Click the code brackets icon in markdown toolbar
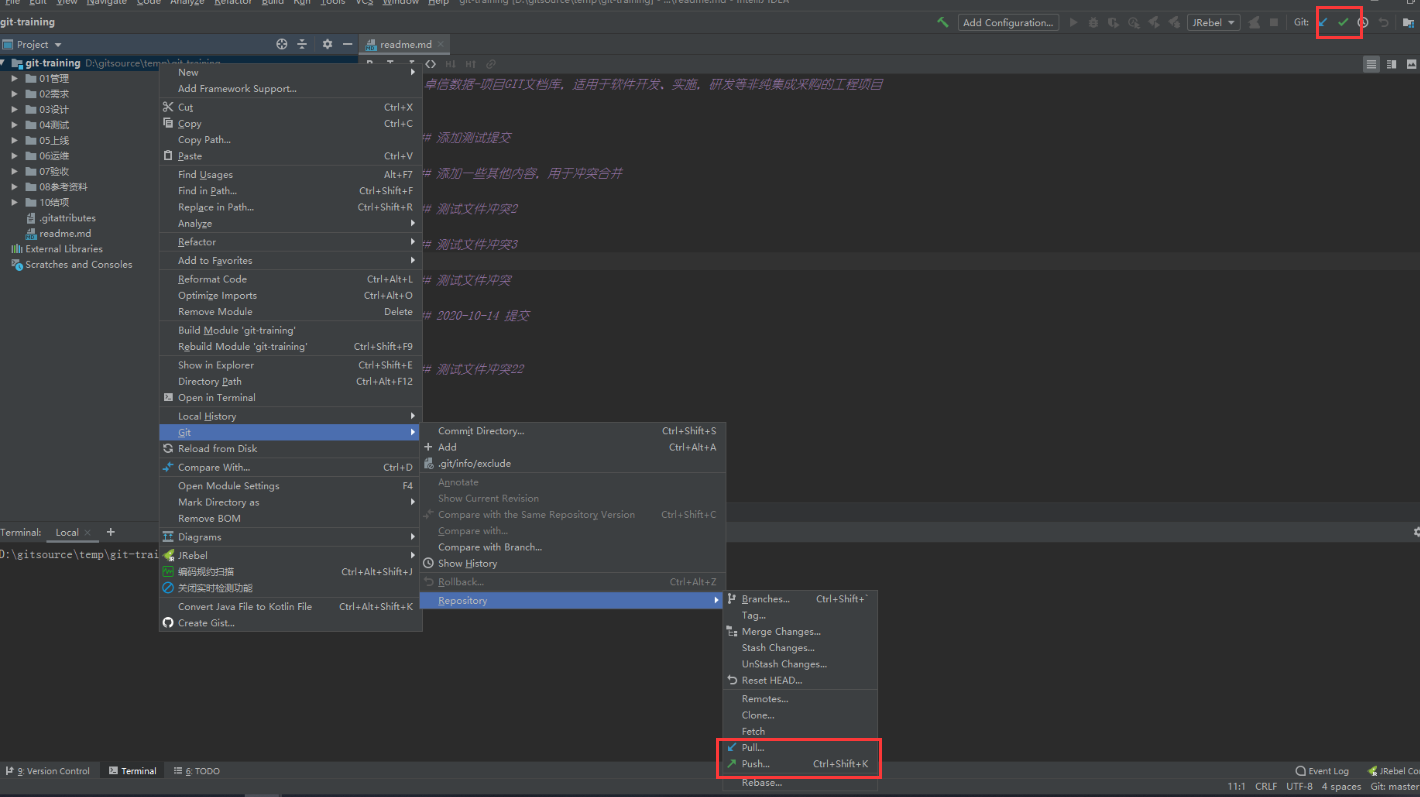The width and height of the screenshot is (1420, 797). (x=431, y=64)
